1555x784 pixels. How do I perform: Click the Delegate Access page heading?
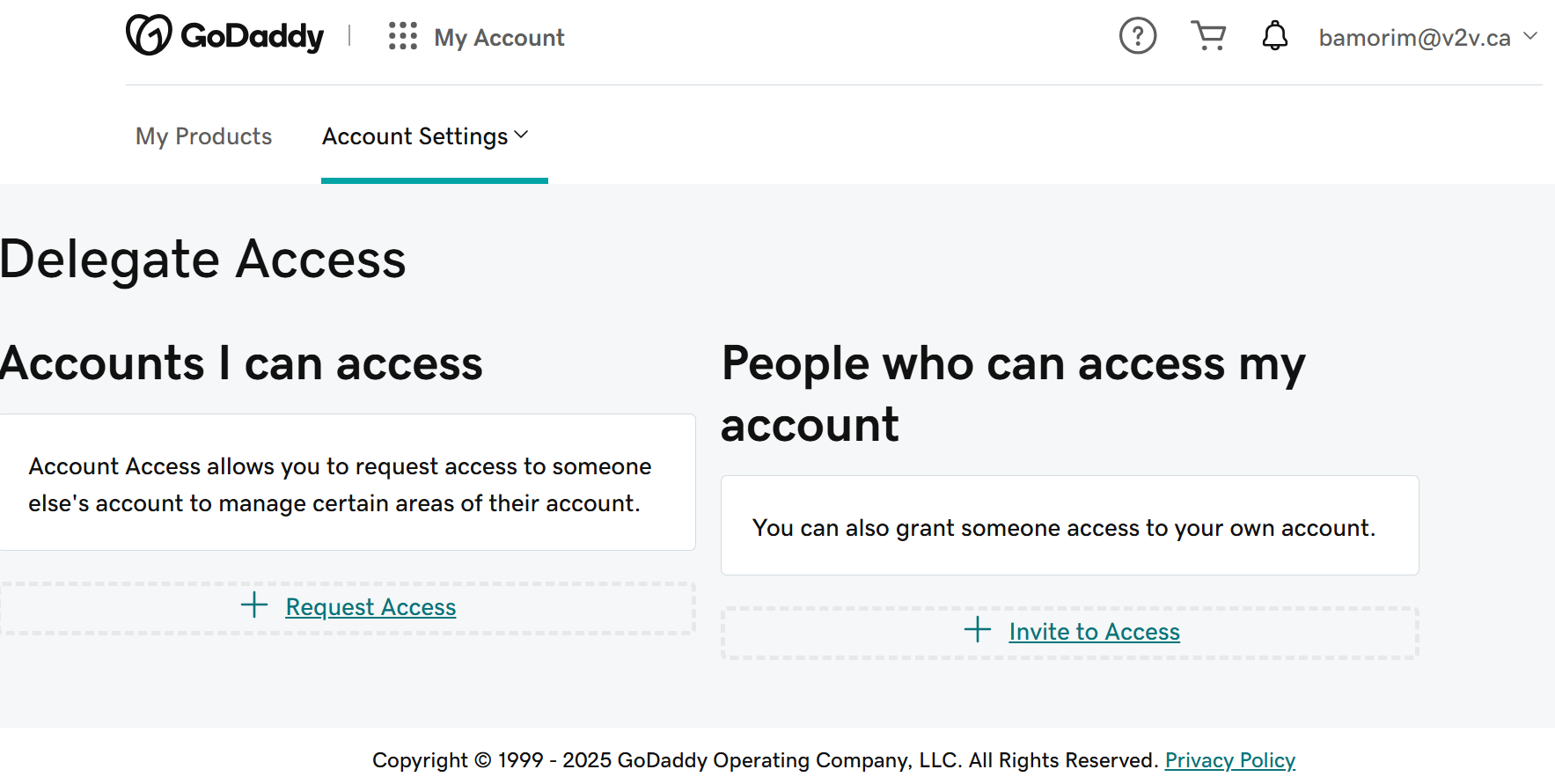click(203, 260)
